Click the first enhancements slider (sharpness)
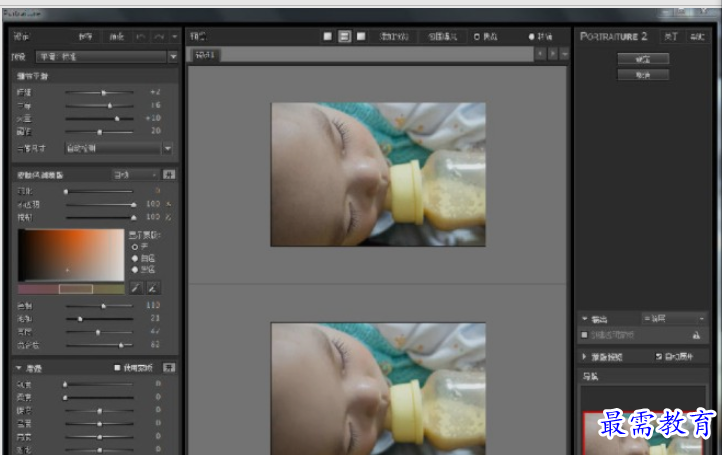The height and width of the screenshot is (455, 722). coord(99,384)
